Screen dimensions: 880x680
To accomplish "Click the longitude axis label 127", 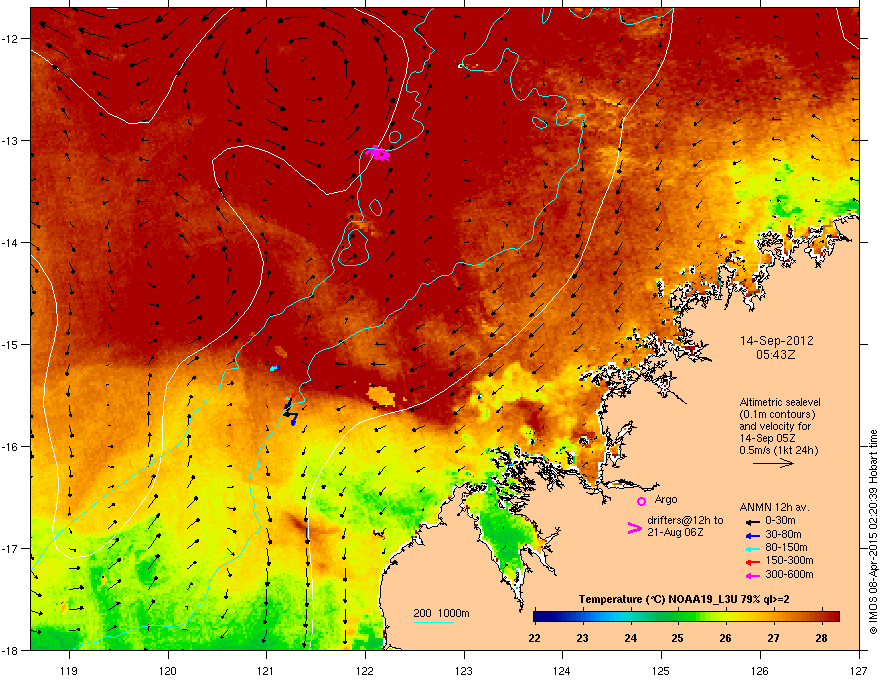I will click(859, 670).
